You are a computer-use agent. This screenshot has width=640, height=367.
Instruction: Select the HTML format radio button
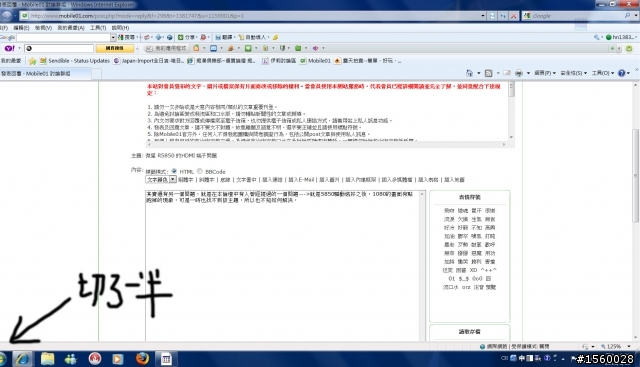pos(174,171)
